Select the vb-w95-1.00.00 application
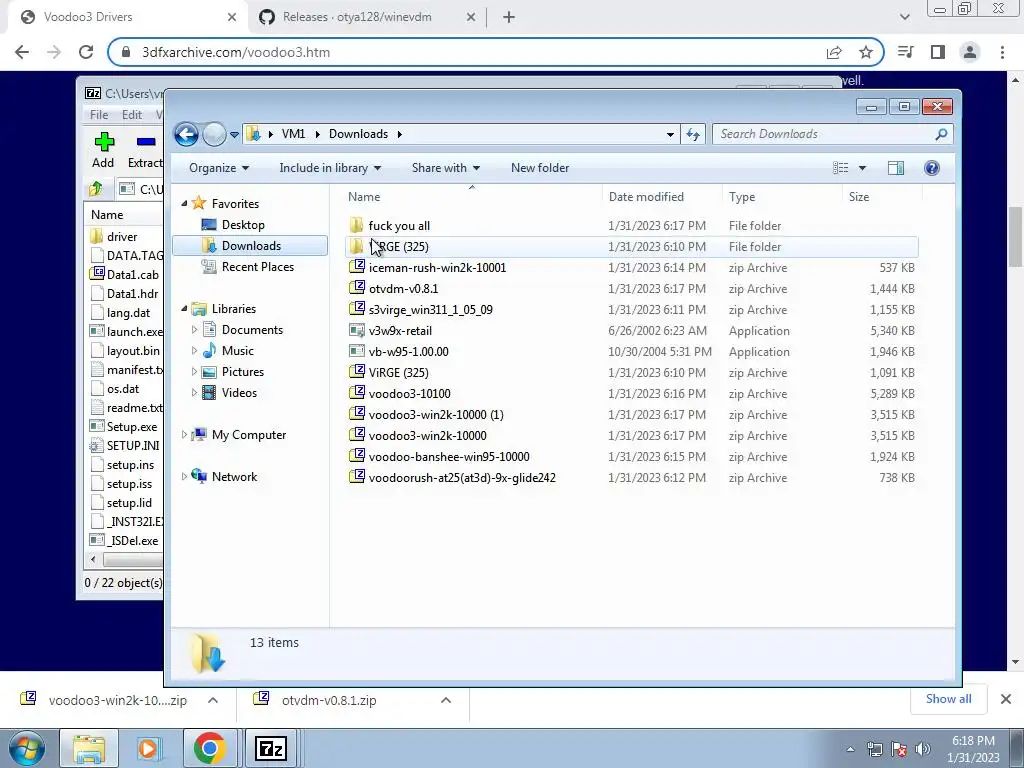 click(x=632, y=351)
